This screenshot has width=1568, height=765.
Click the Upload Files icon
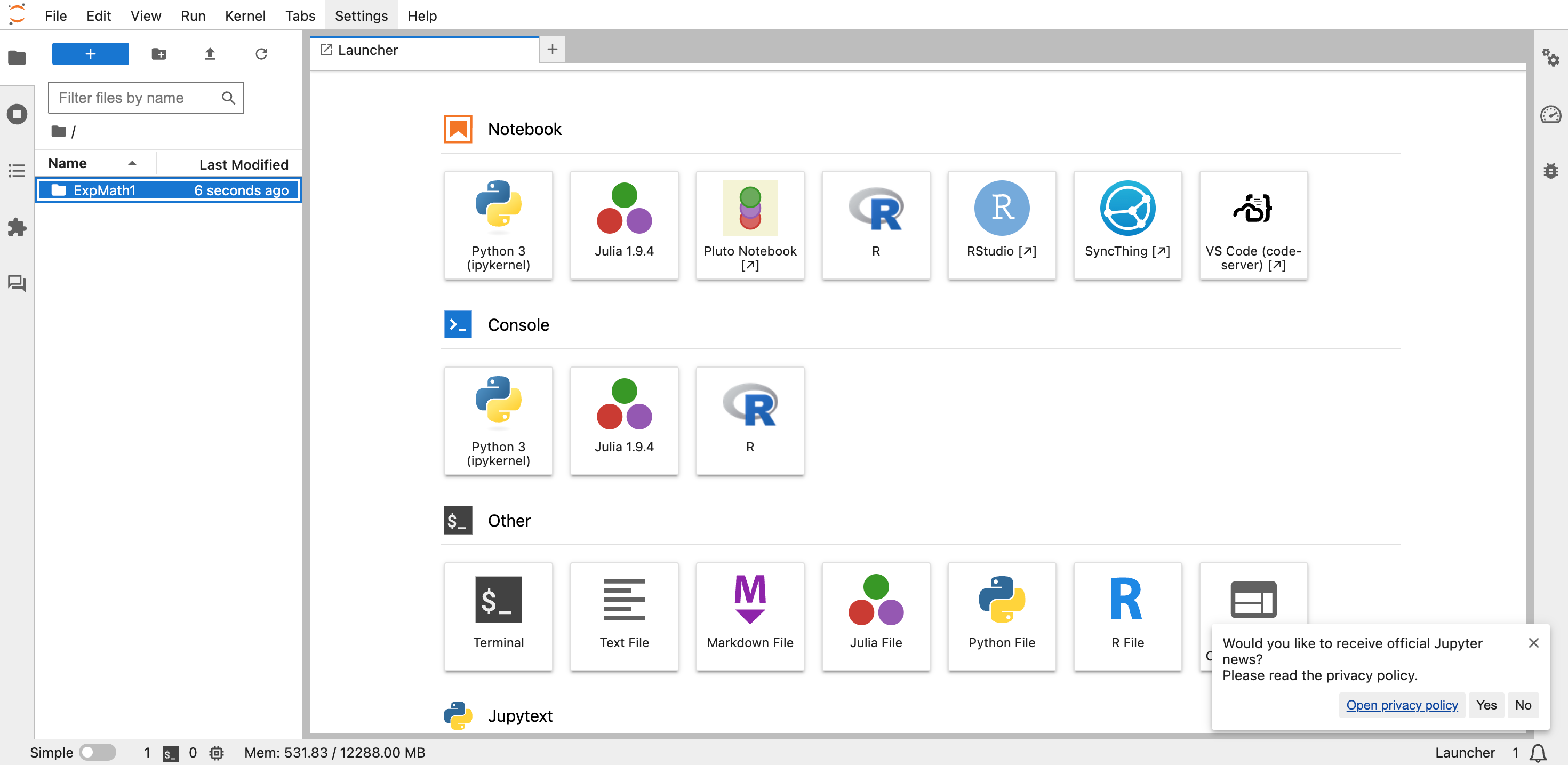210,53
